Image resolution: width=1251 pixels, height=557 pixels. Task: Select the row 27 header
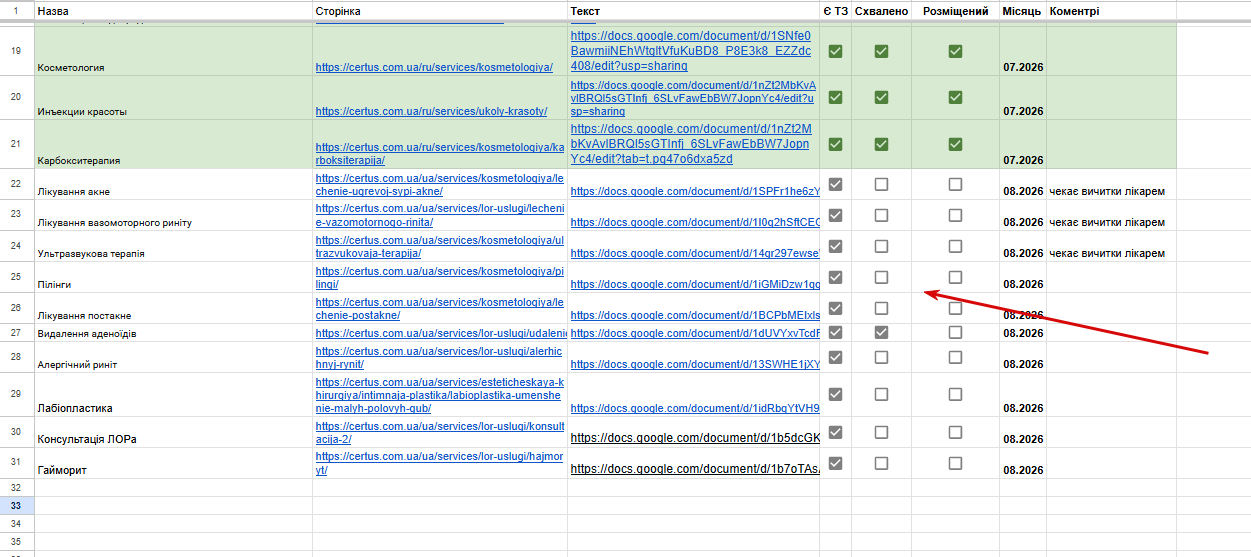coord(16,333)
